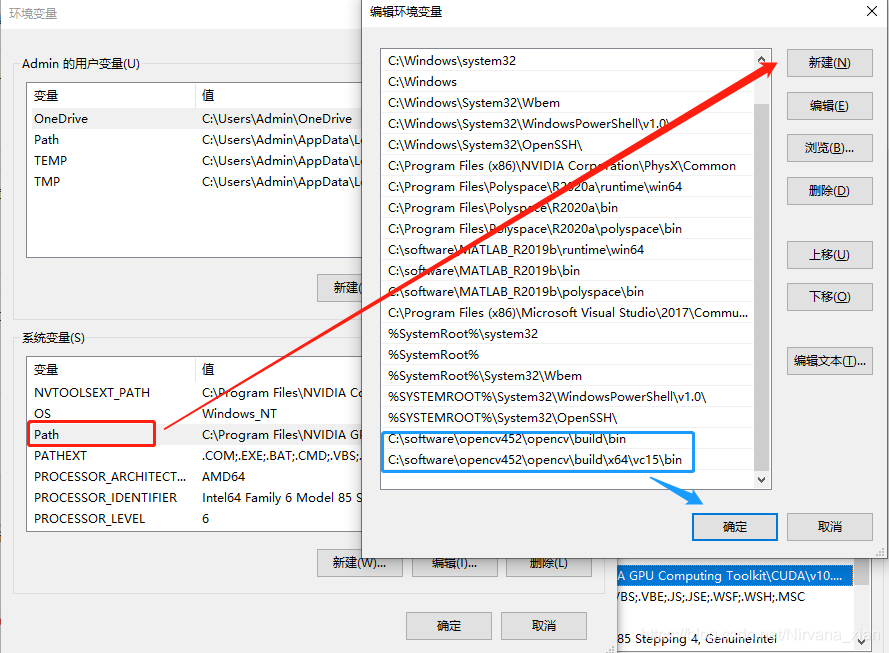Select %SystemRoot%\system32 entry
889x653 pixels.
568,333
